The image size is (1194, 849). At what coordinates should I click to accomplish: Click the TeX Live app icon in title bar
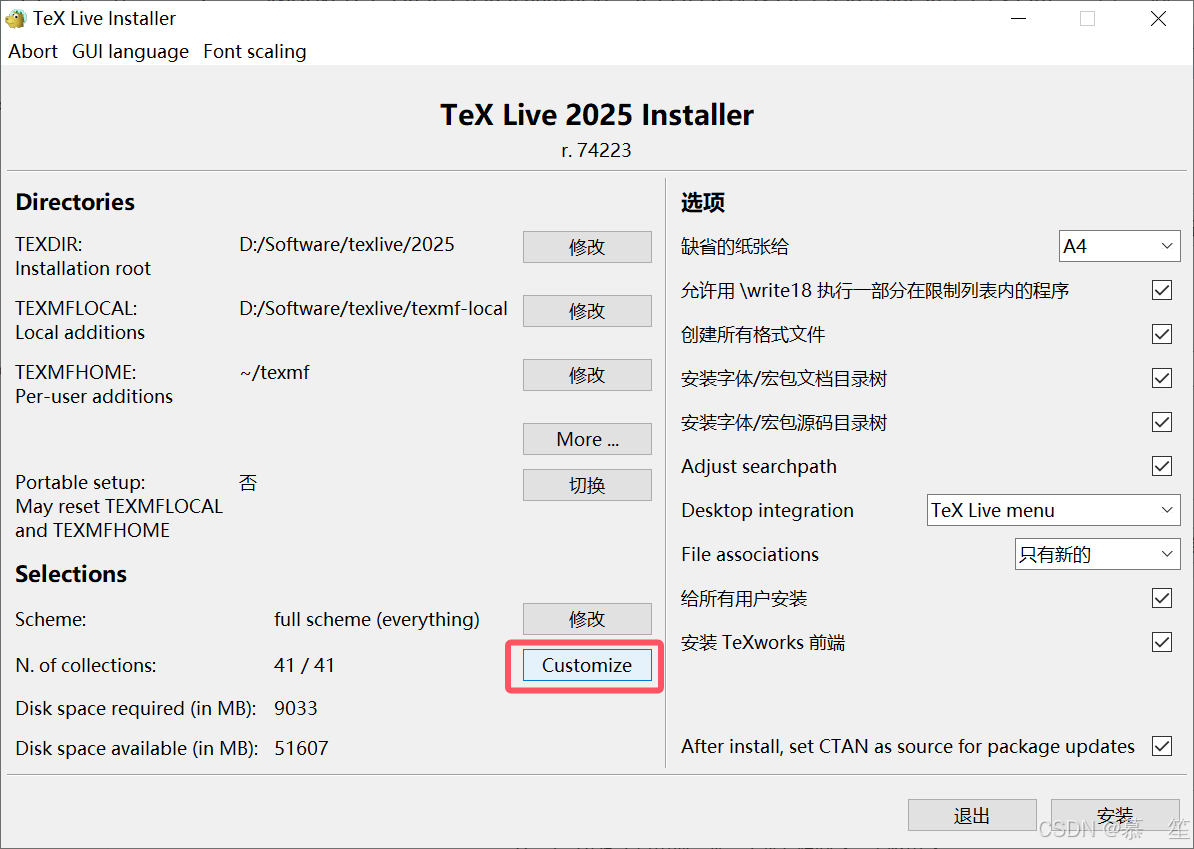point(15,18)
